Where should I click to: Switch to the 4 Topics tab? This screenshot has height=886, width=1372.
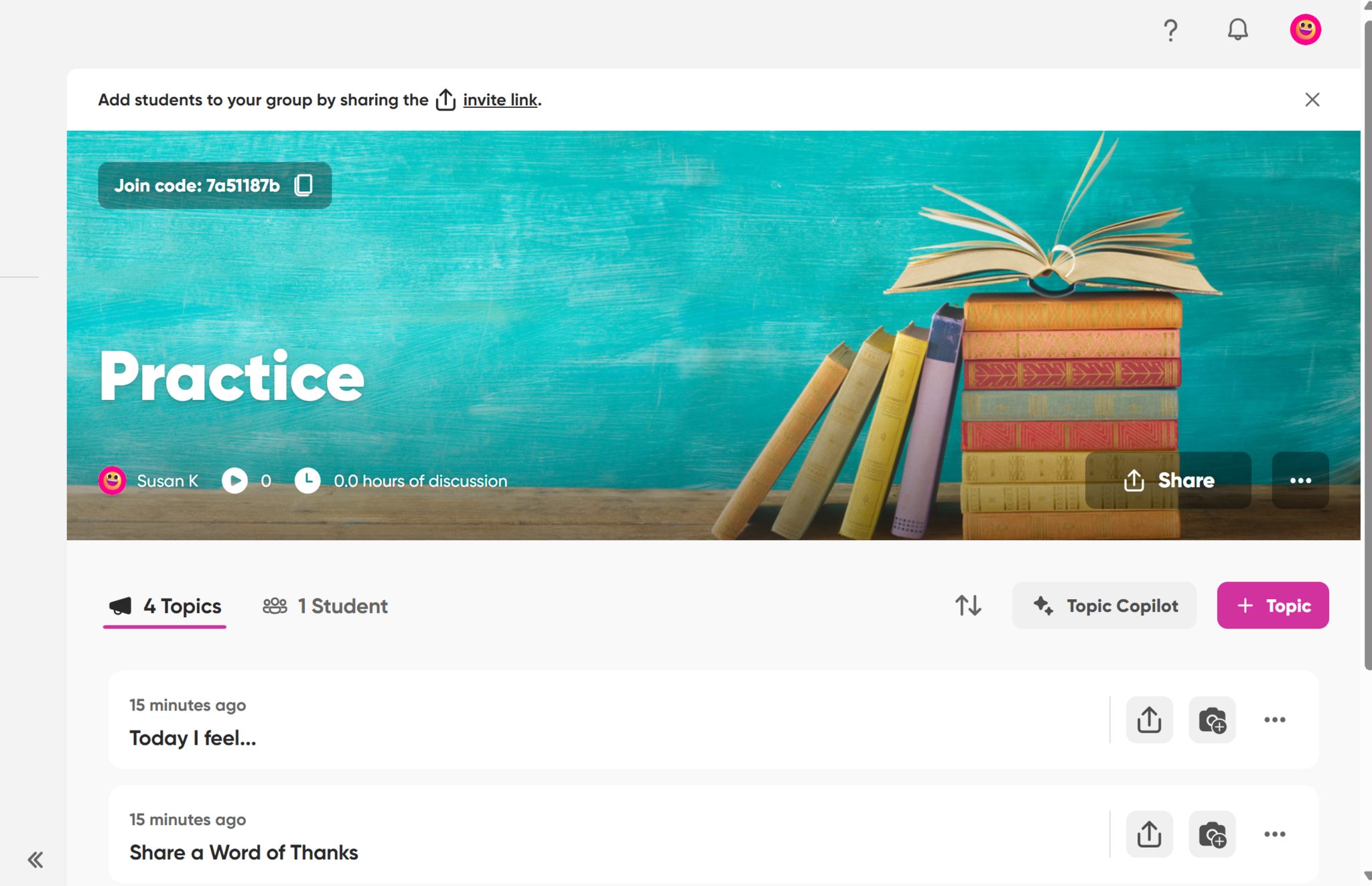click(165, 606)
